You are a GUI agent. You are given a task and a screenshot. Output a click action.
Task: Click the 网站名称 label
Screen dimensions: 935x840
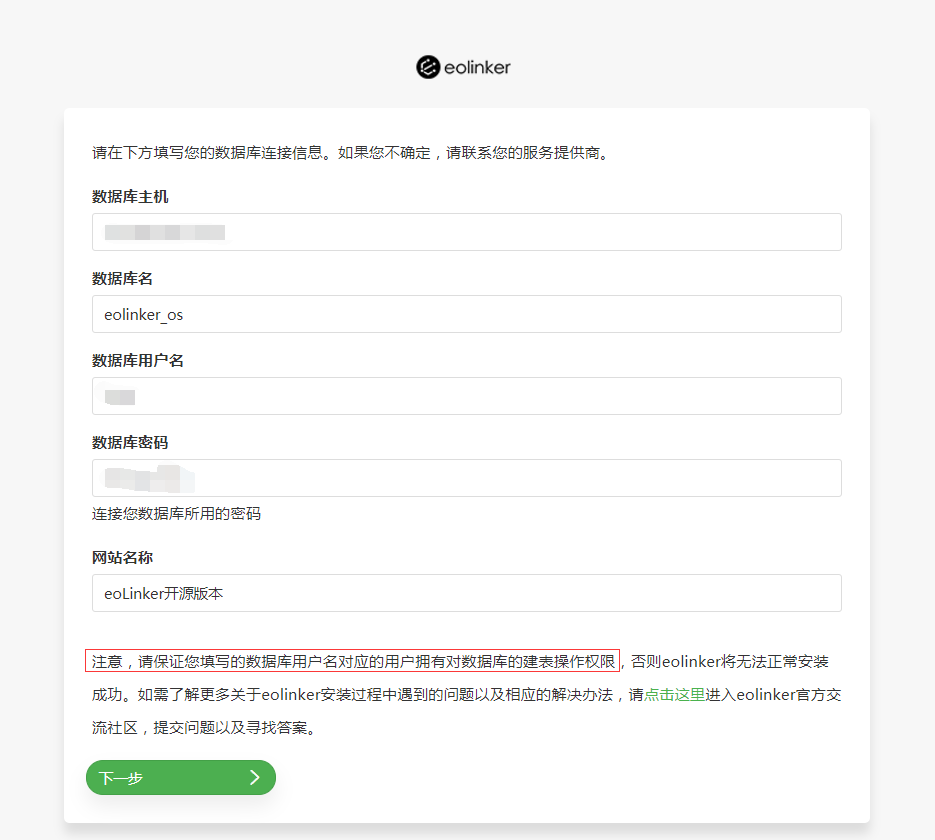[x=122, y=558]
